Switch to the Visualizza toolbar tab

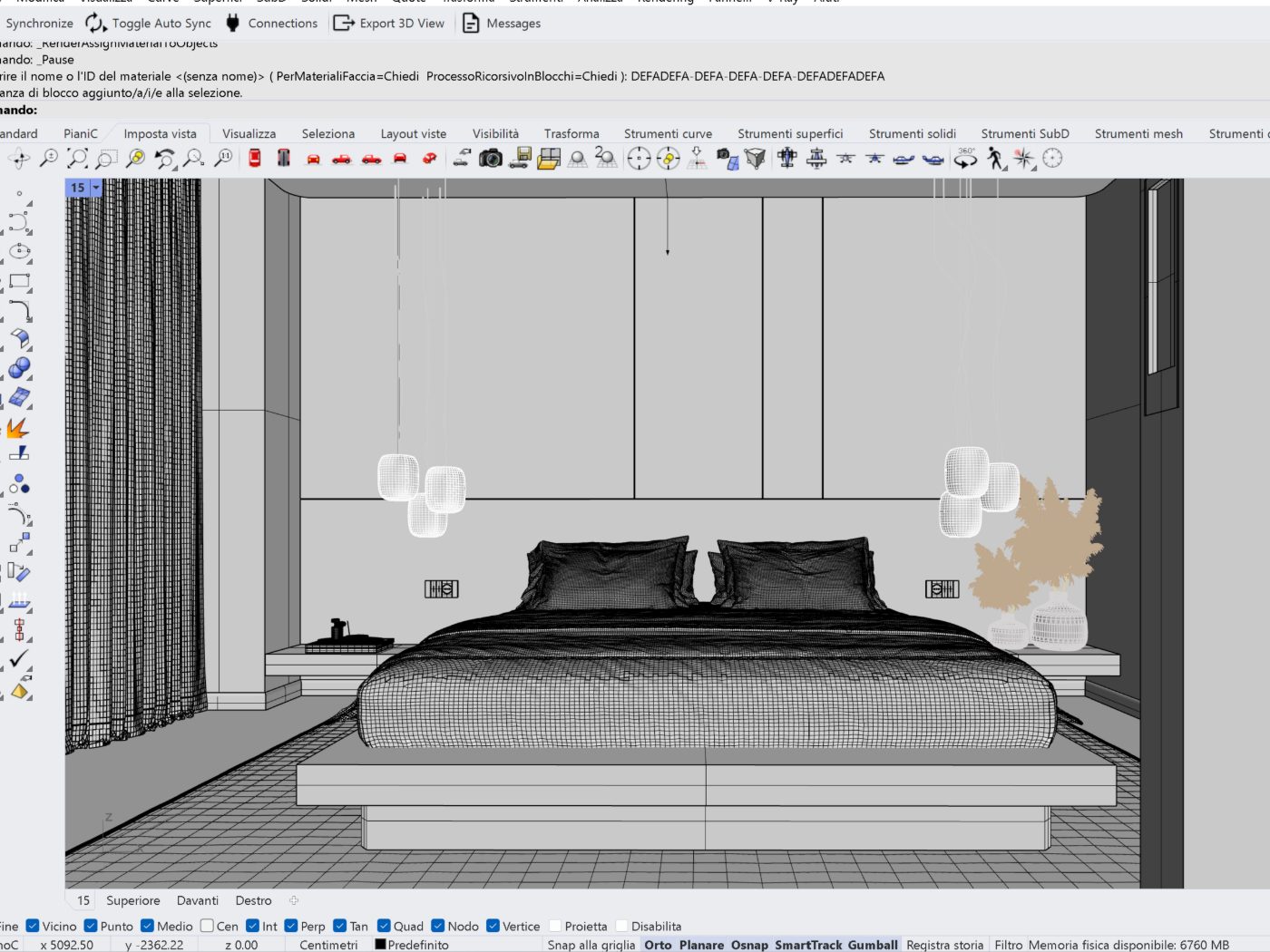(x=249, y=133)
